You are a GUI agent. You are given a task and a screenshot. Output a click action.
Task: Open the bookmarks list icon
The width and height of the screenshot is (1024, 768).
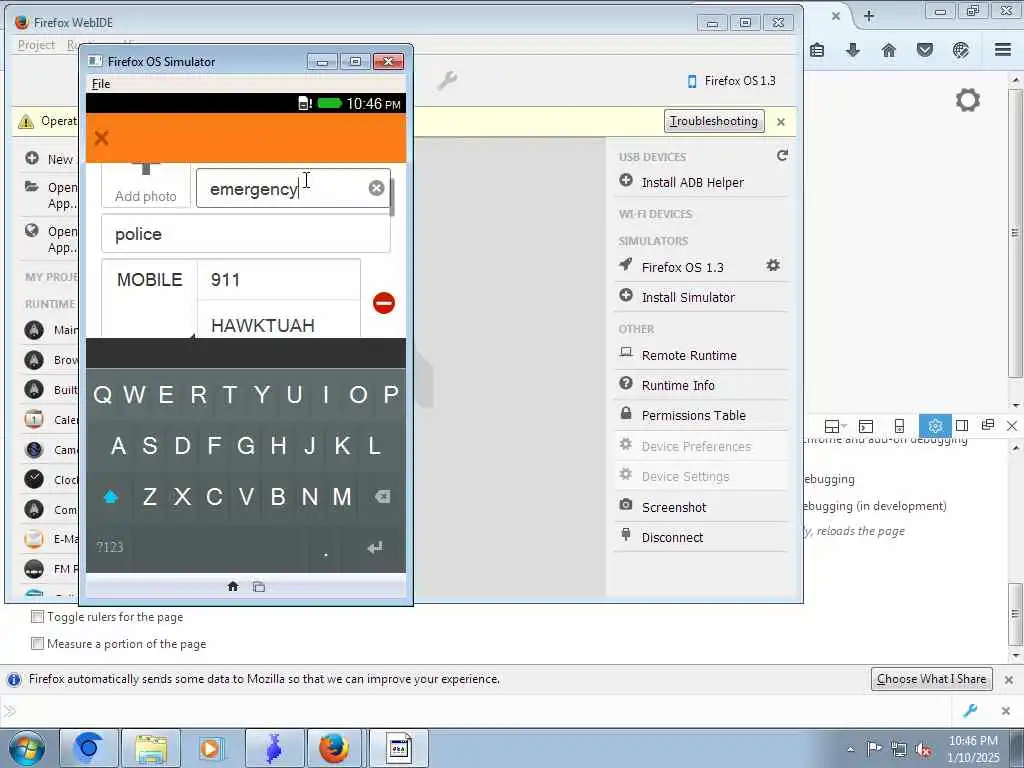coord(817,50)
